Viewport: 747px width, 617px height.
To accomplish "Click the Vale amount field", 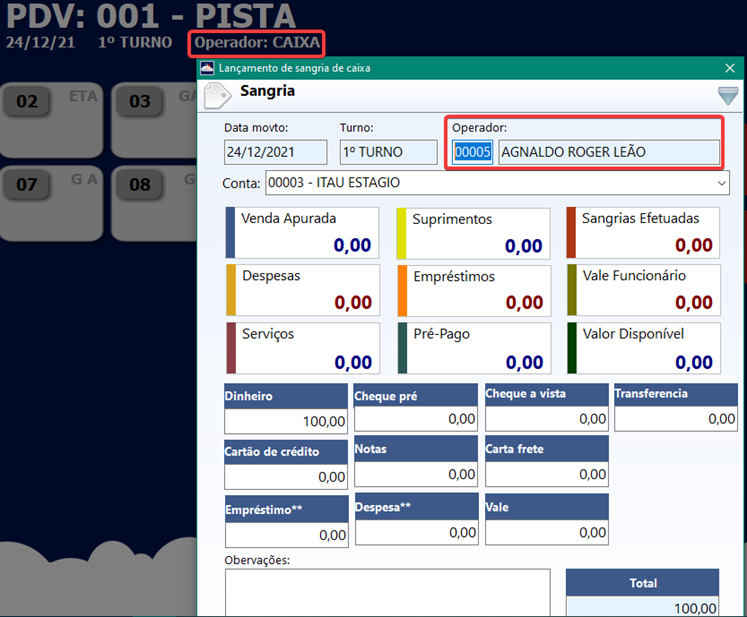I will [547, 533].
